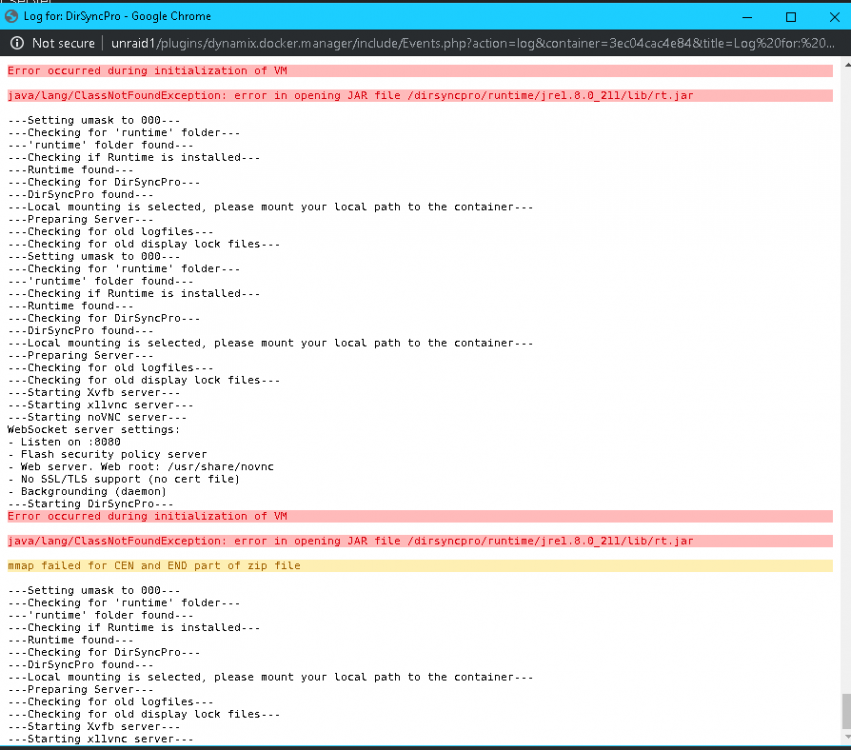
Task: Click the Chrome globe icon in title bar
Action: [x=11, y=16]
